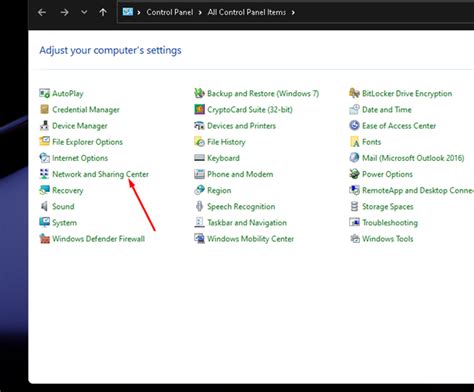The width and height of the screenshot is (474, 392).
Task: Open Fonts link
Action: point(371,142)
